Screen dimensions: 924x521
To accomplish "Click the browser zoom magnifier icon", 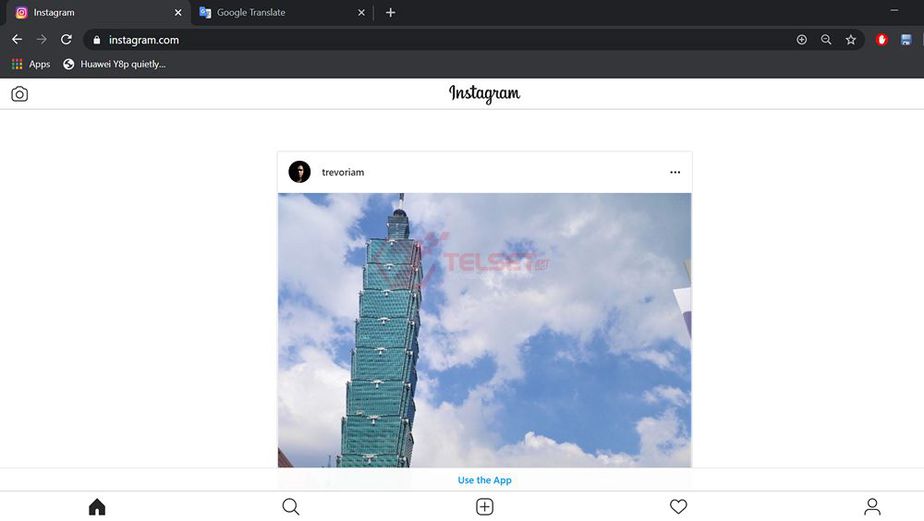I will 826,40.
